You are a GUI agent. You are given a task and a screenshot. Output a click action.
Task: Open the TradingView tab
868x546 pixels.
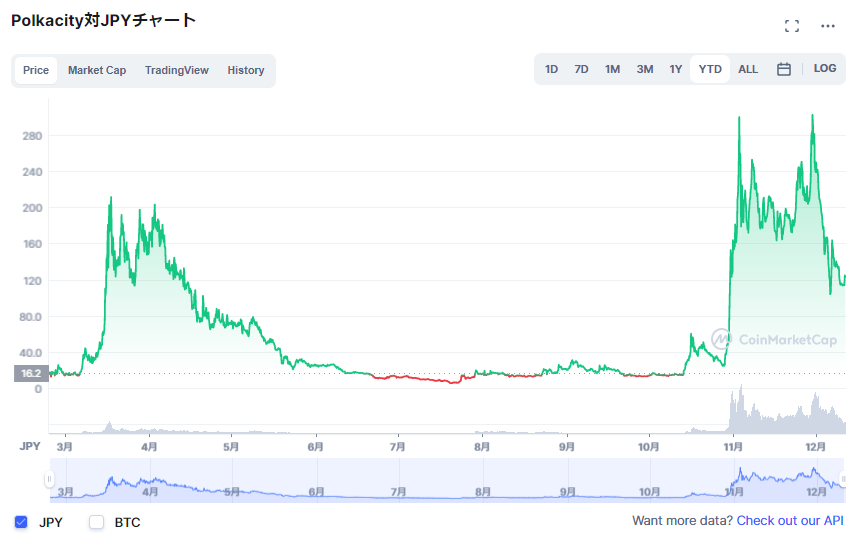click(x=177, y=70)
